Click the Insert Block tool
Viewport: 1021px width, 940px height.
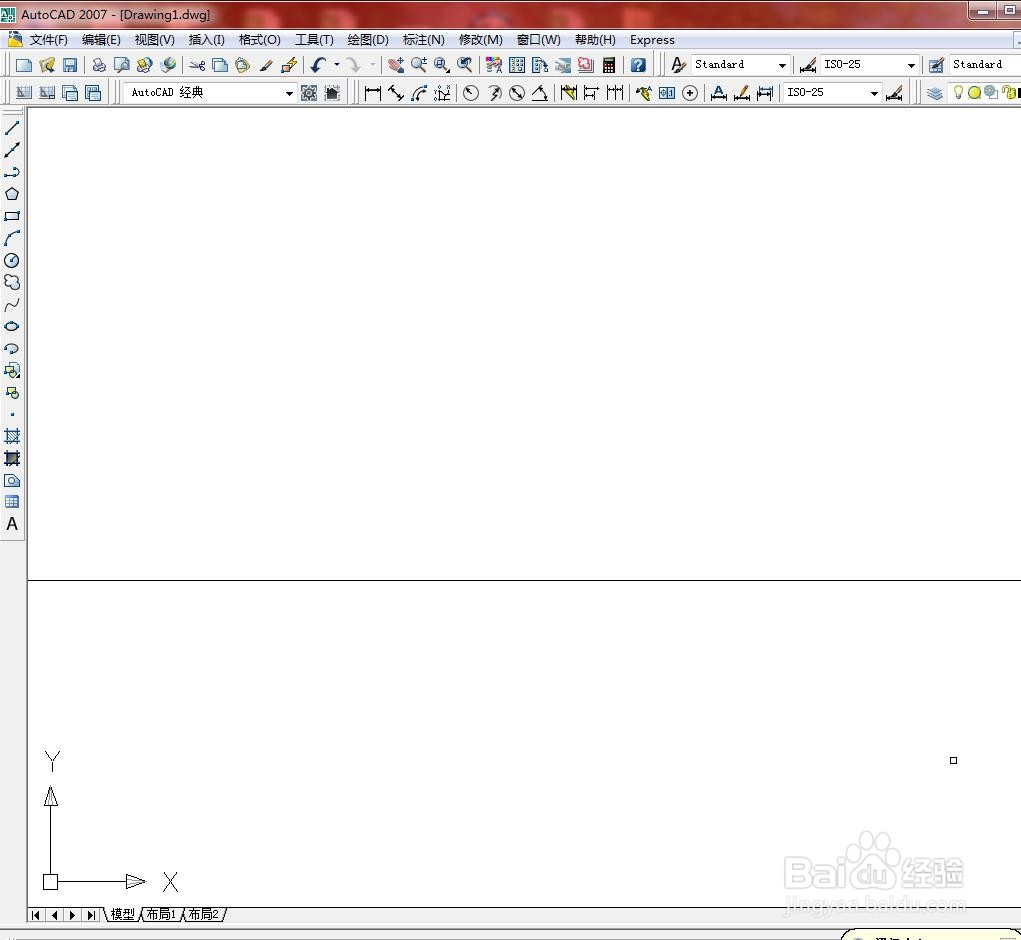point(12,370)
